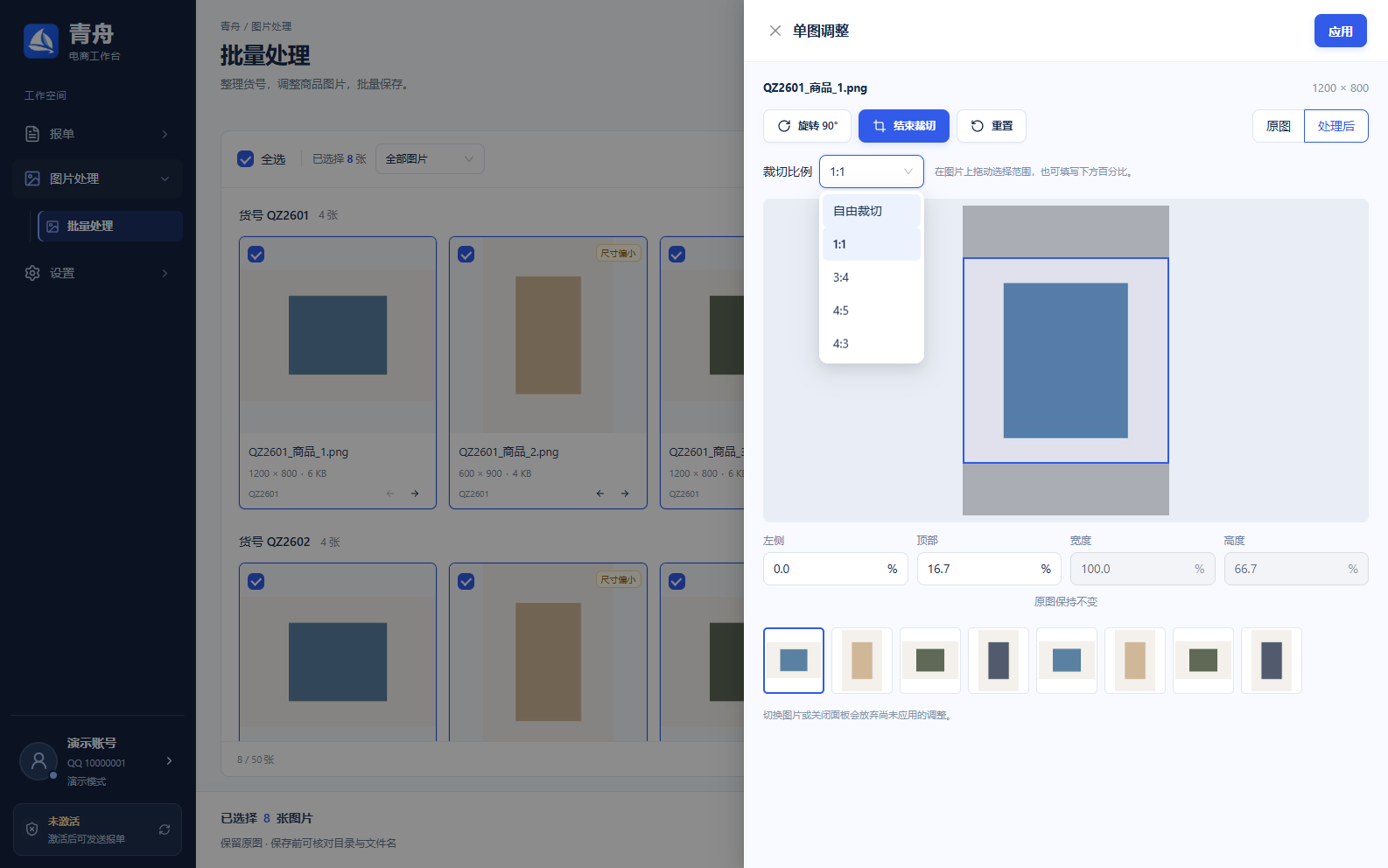Open the 演示账号 account entry
Screen dimensions: 1388x868
[98, 761]
